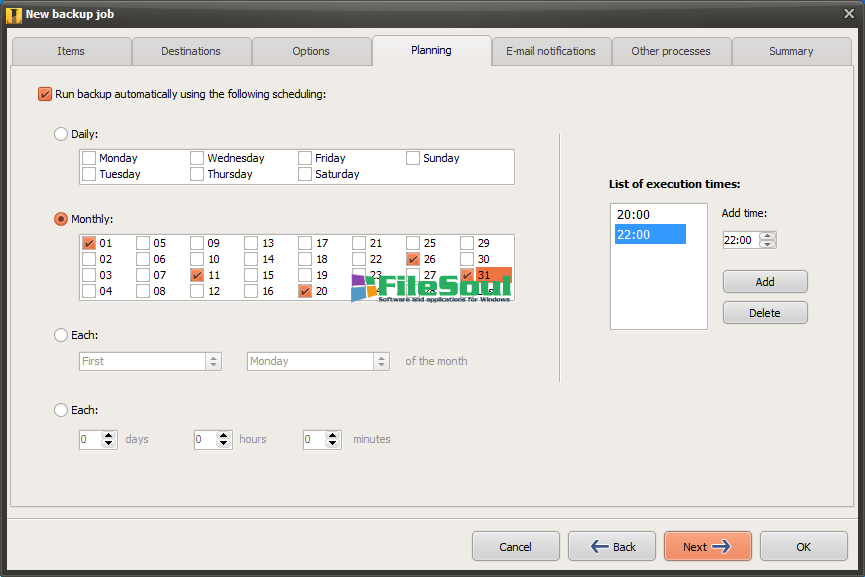
Task: Open the First ordinal dropdown
Action: pyautogui.click(x=213, y=361)
